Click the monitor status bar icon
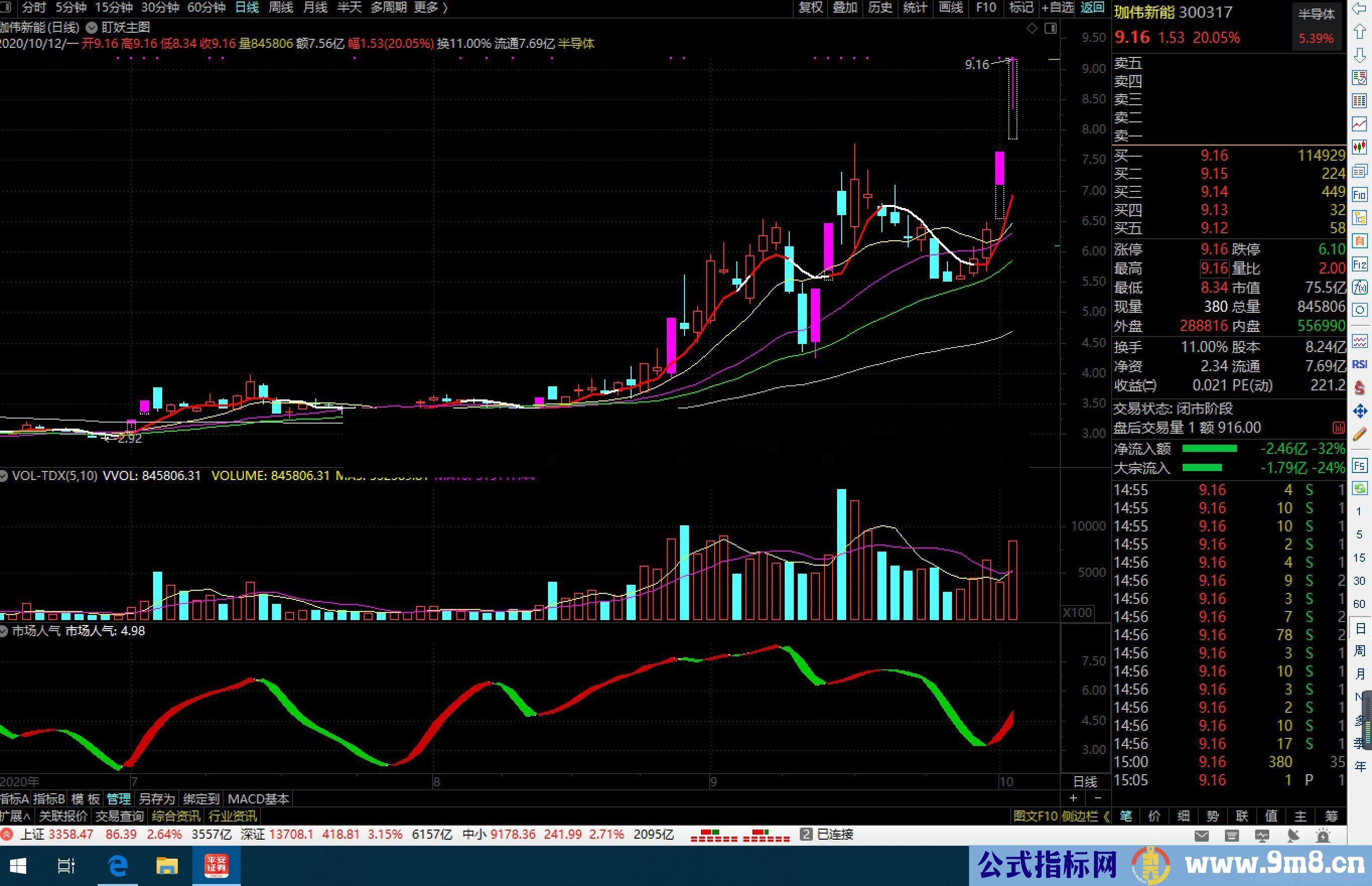 [1262, 835]
